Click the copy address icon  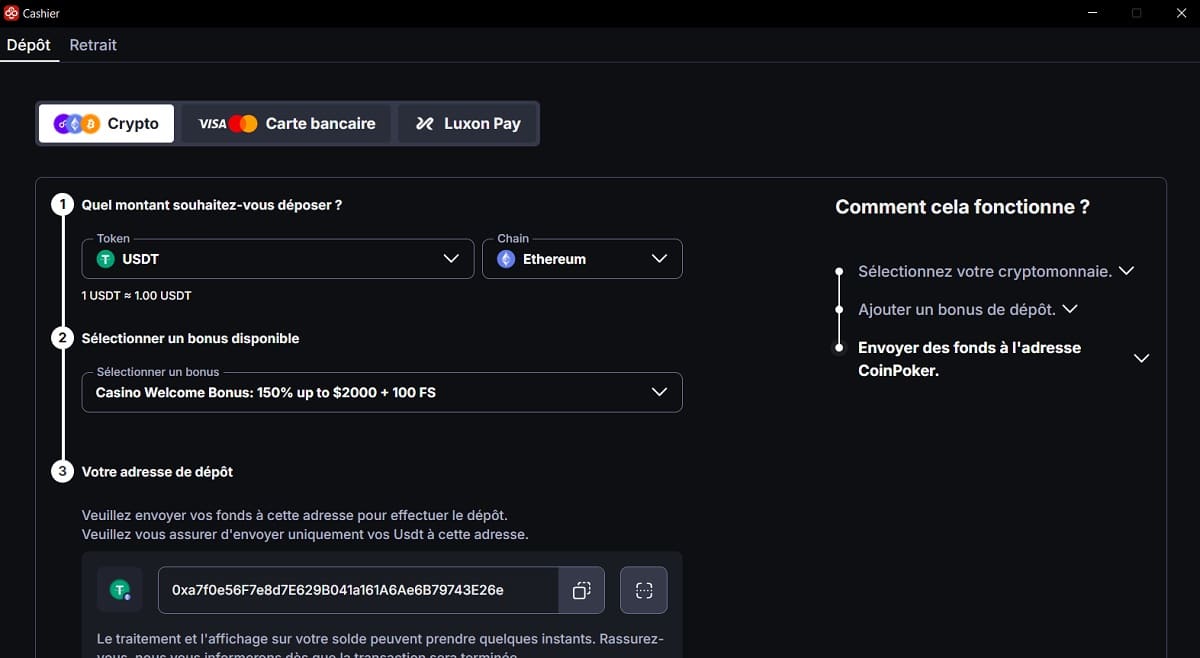click(x=581, y=590)
